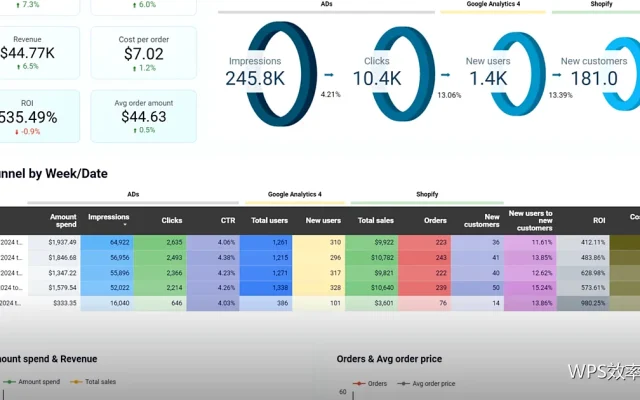Sort table by Orders column header
Viewport: 640px width, 400px height.
[x=435, y=220]
